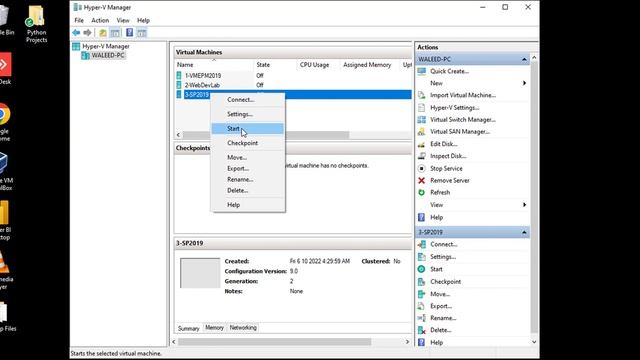Click the Back arrow toolbar icon
Image resolution: width=640 pixels, height=360 pixels.
click(76, 33)
